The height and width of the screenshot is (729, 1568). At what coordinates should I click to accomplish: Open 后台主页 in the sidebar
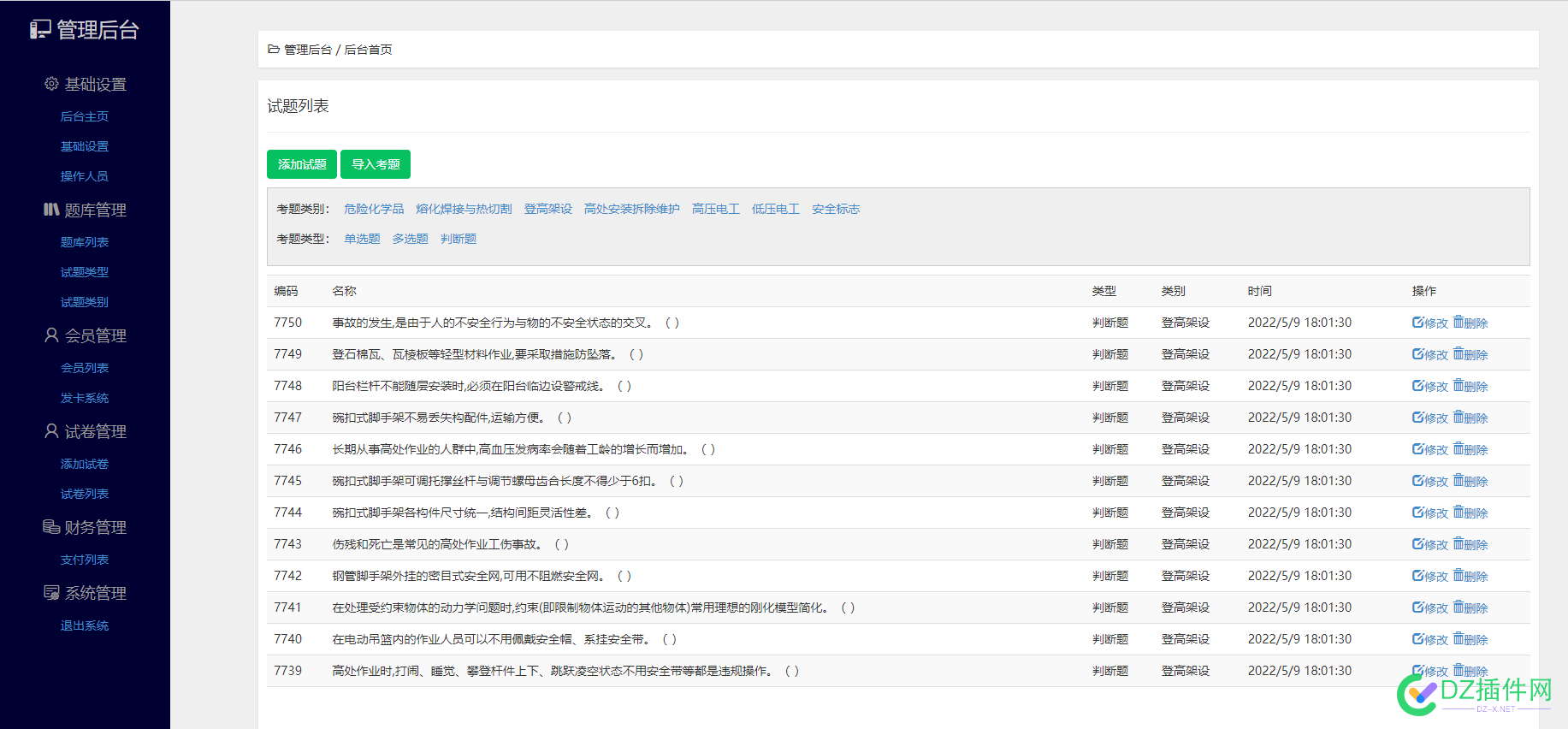85,116
